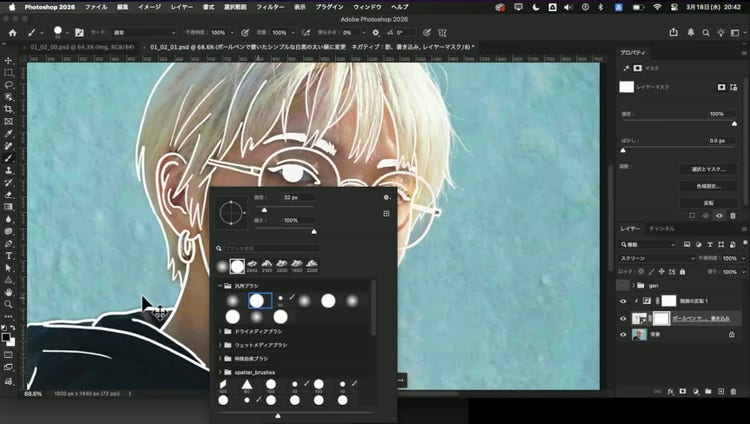Expand the ドライメディアブラシ folder
Screen dimensions: 750x424
(221, 330)
